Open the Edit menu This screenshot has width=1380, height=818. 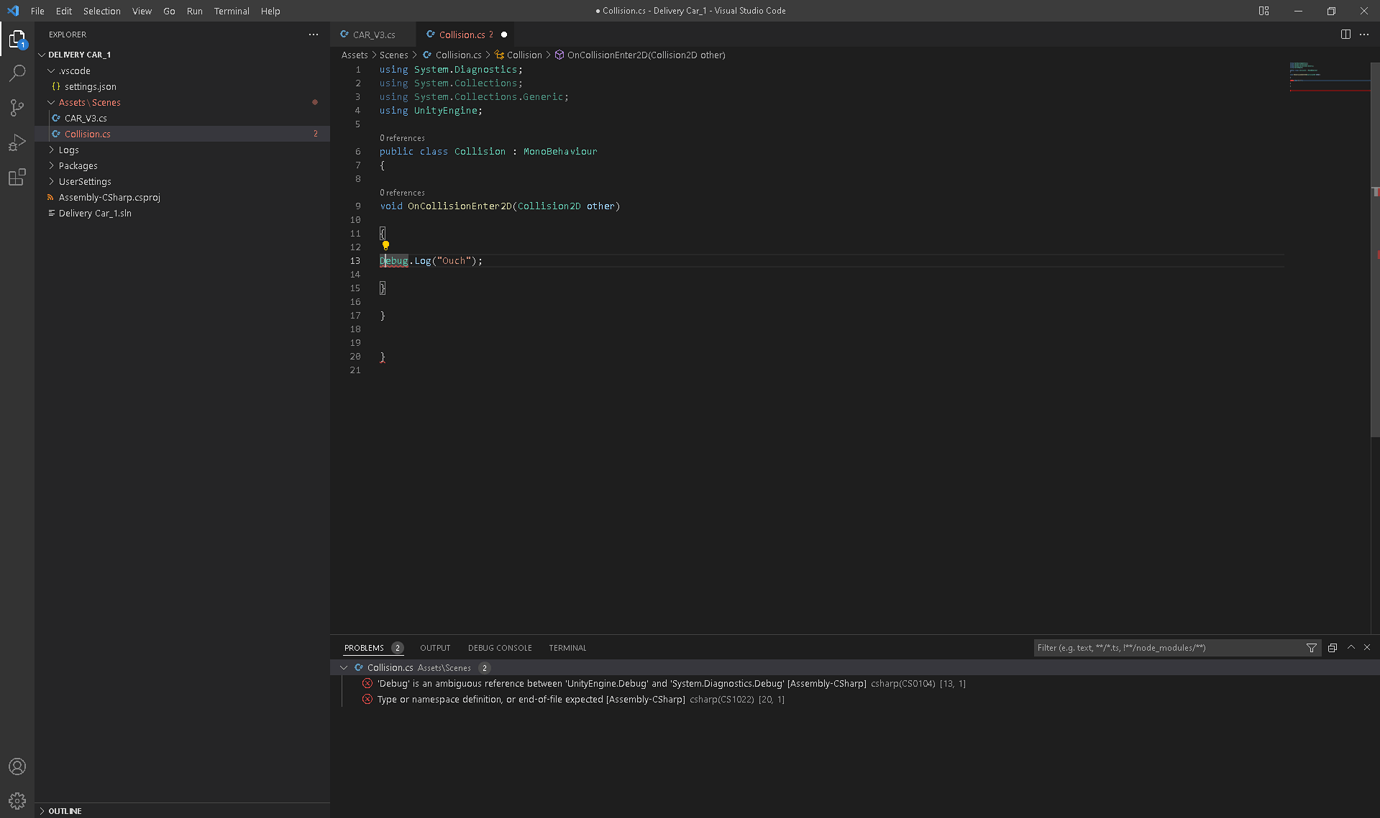(x=63, y=11)
